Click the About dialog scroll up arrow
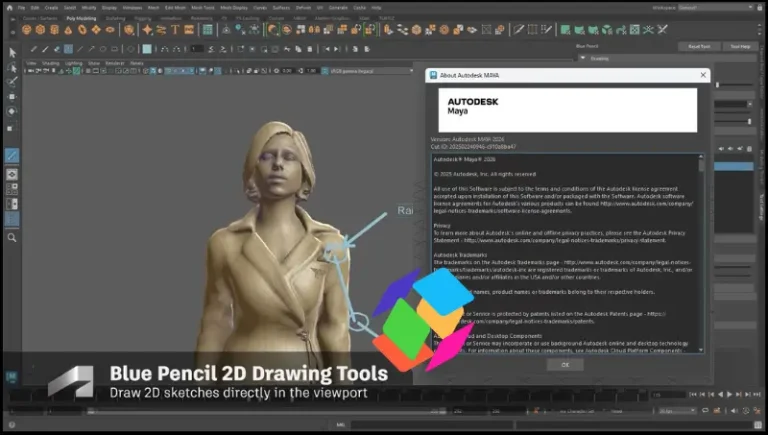Screen dimensions: 768x435 click(x=701, y=157)
